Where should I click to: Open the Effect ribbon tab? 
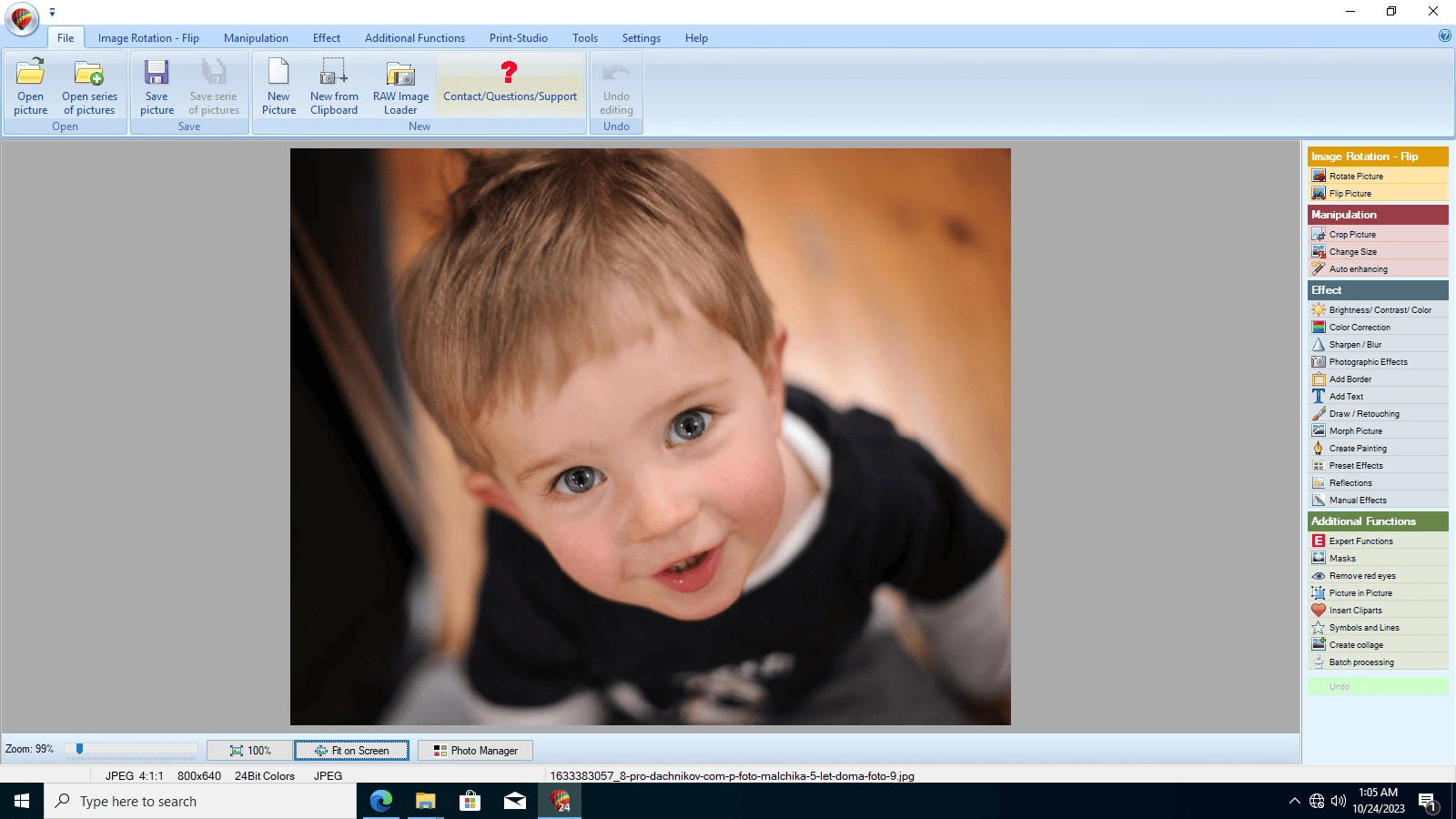point(327,38)
